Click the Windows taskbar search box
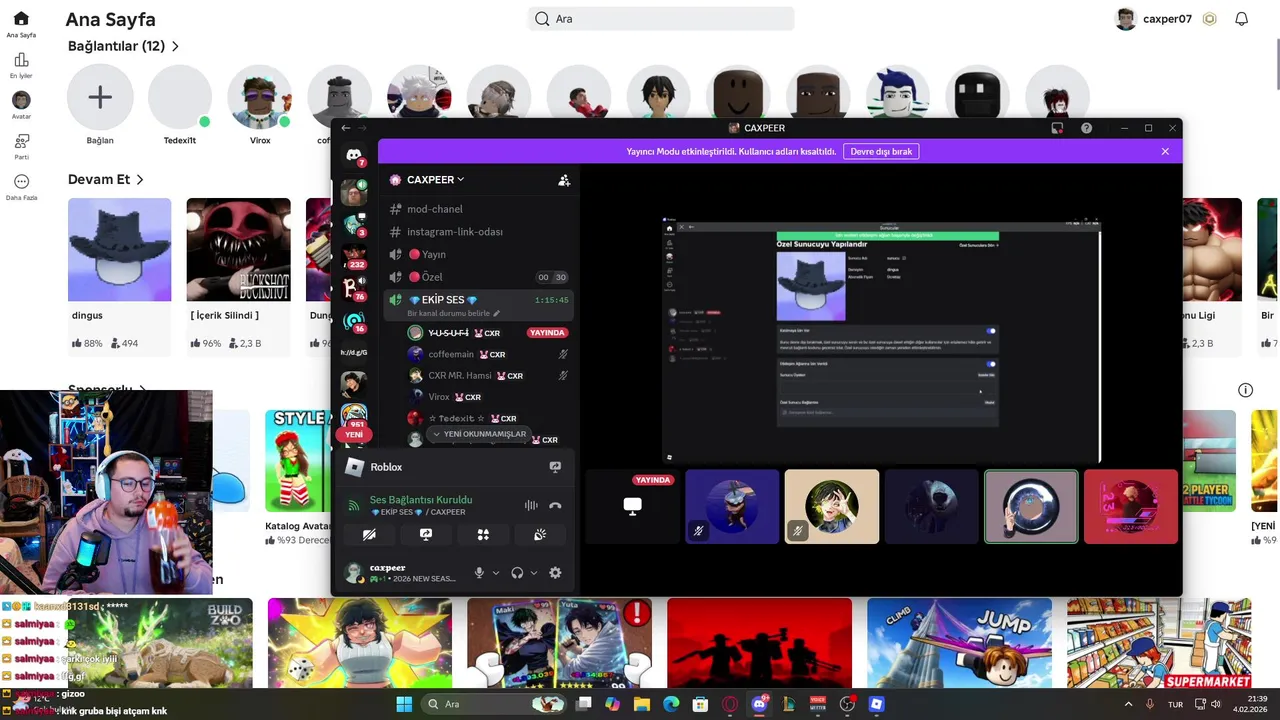1280x720 pixels. pos(493,704)
